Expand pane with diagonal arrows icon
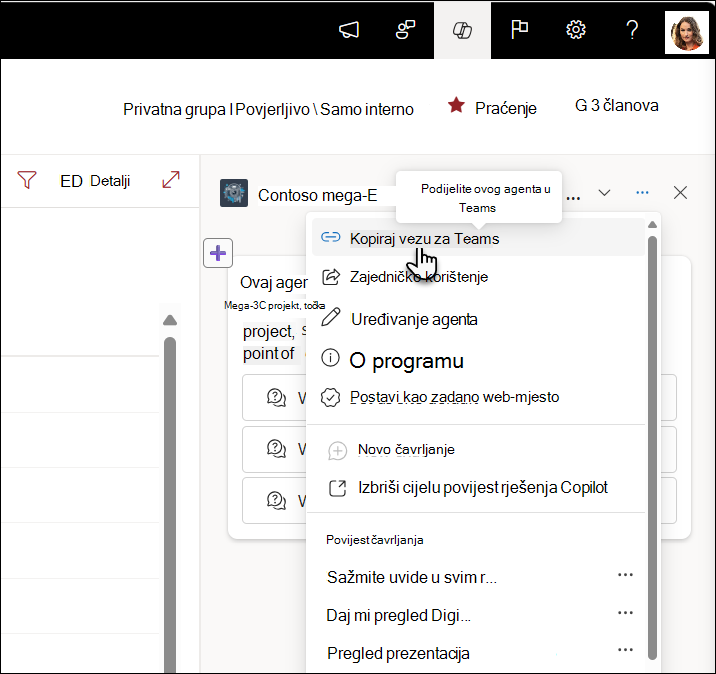The width and height of the screenshot is (716, 674). click(171, 179)
